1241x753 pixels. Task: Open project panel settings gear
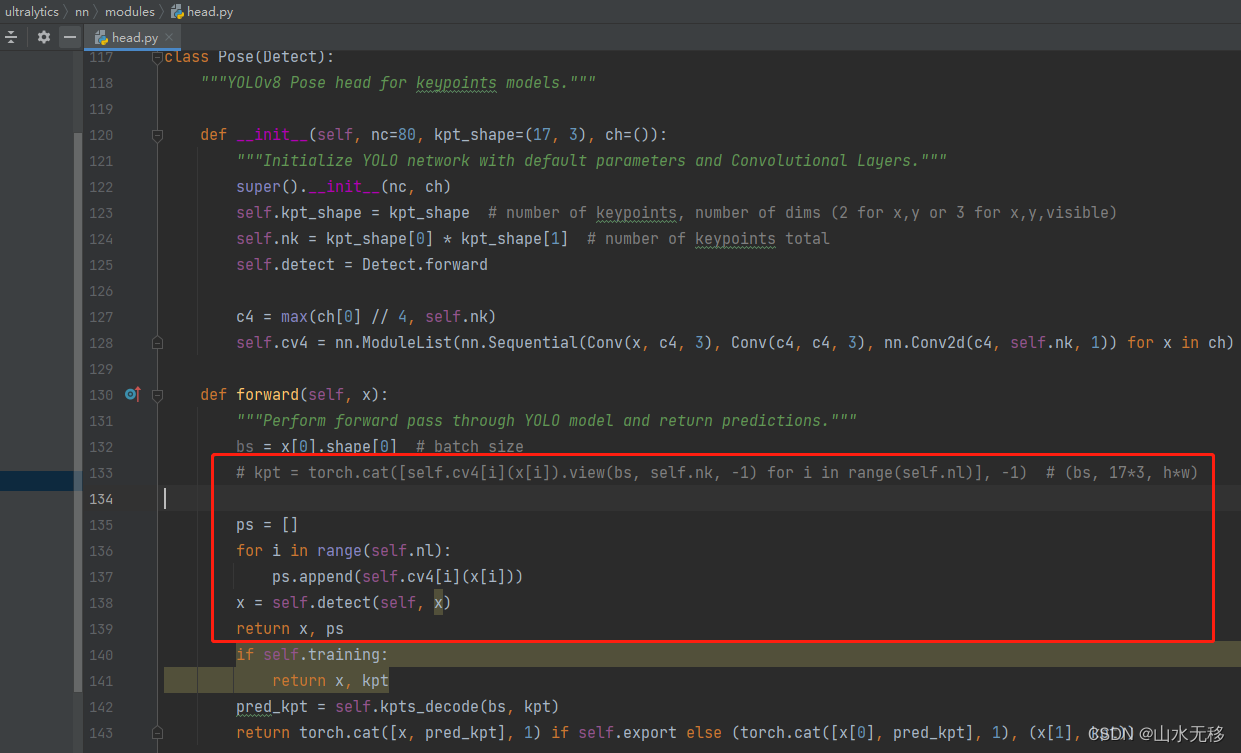click(43, 37)
